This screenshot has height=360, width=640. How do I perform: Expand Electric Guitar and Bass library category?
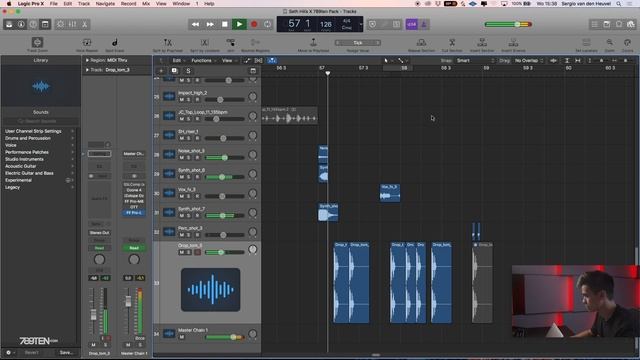click(x=39, y=173)
